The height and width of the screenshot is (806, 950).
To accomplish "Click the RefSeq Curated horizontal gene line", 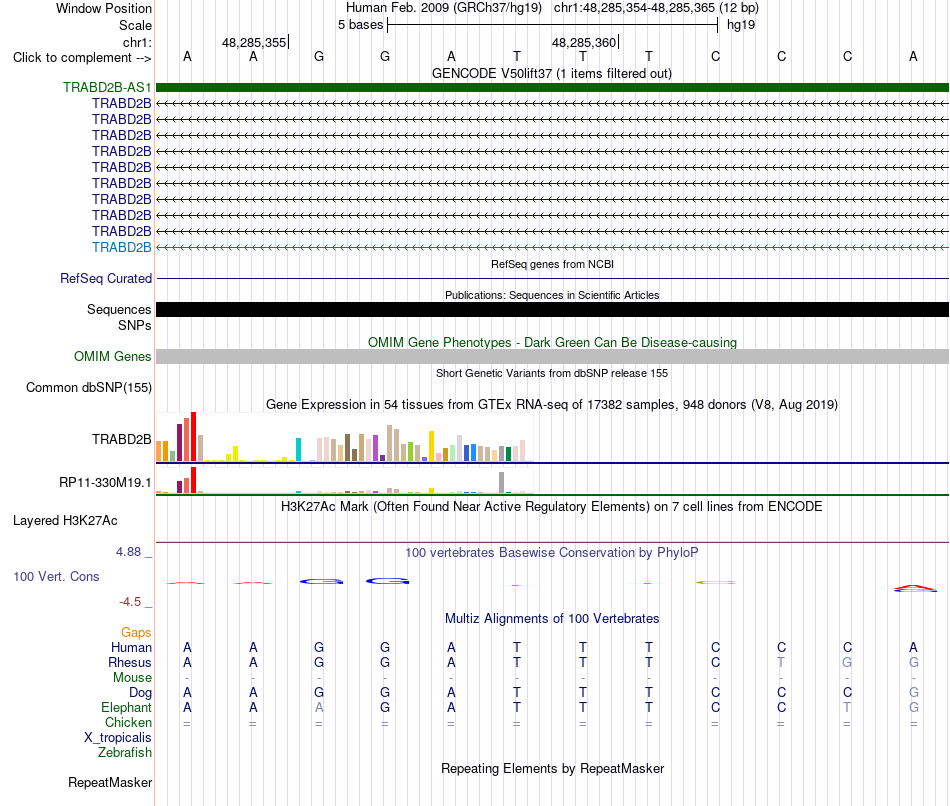I will point(552,279).
